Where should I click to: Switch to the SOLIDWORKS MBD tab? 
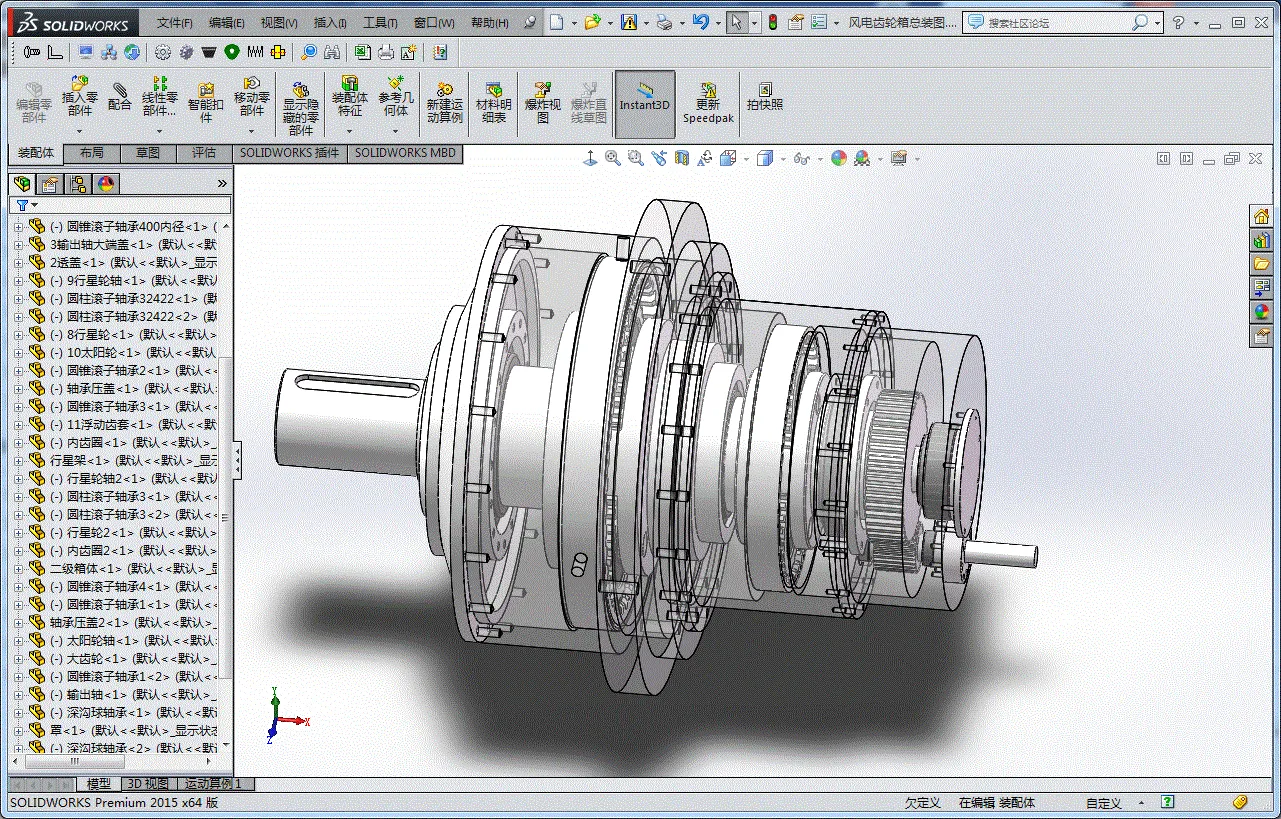(x=405, y=153)
